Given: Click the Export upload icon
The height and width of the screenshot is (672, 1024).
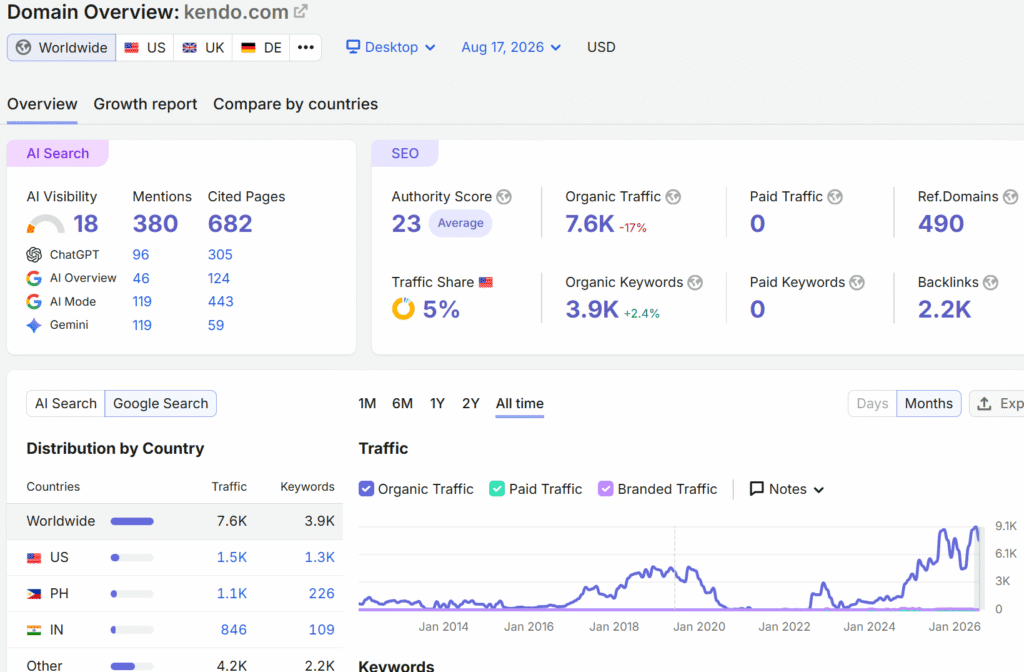Looking at the screenshot, I should 984,404.
